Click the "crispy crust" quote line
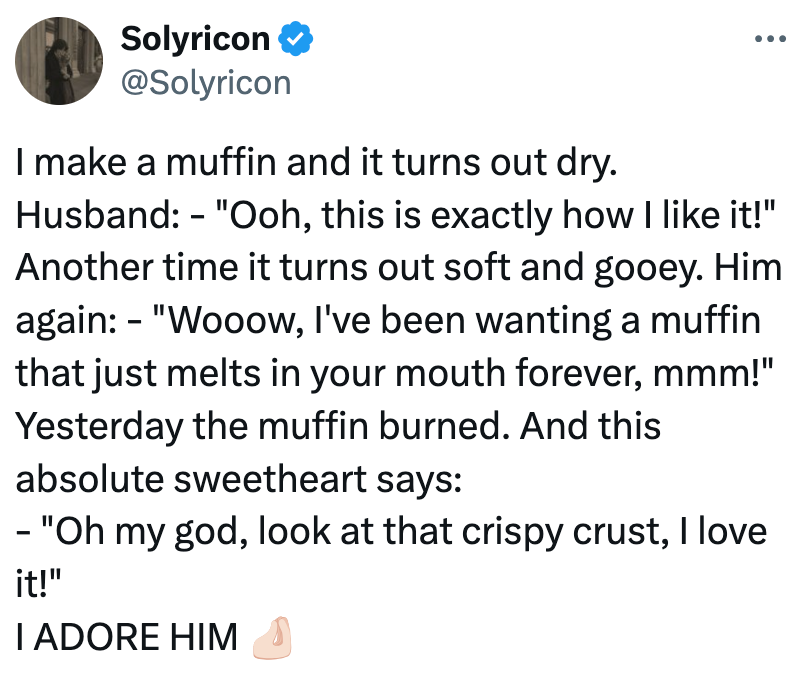This screenshot has width=802, height=678. [391, 531]
